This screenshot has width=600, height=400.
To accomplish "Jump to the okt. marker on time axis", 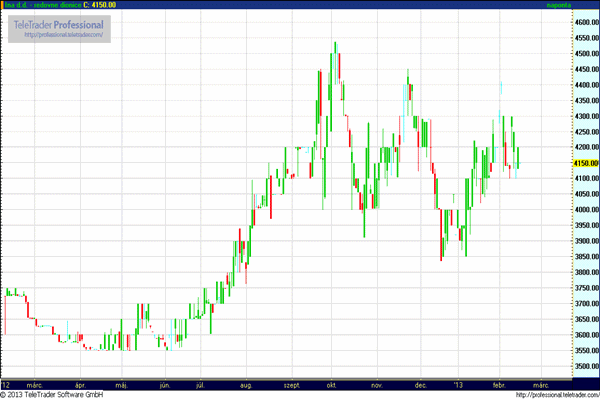I will [331, 384].
